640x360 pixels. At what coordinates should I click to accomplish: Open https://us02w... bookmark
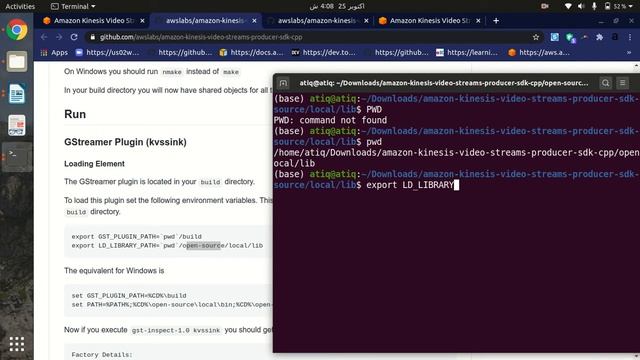(108, 53)
